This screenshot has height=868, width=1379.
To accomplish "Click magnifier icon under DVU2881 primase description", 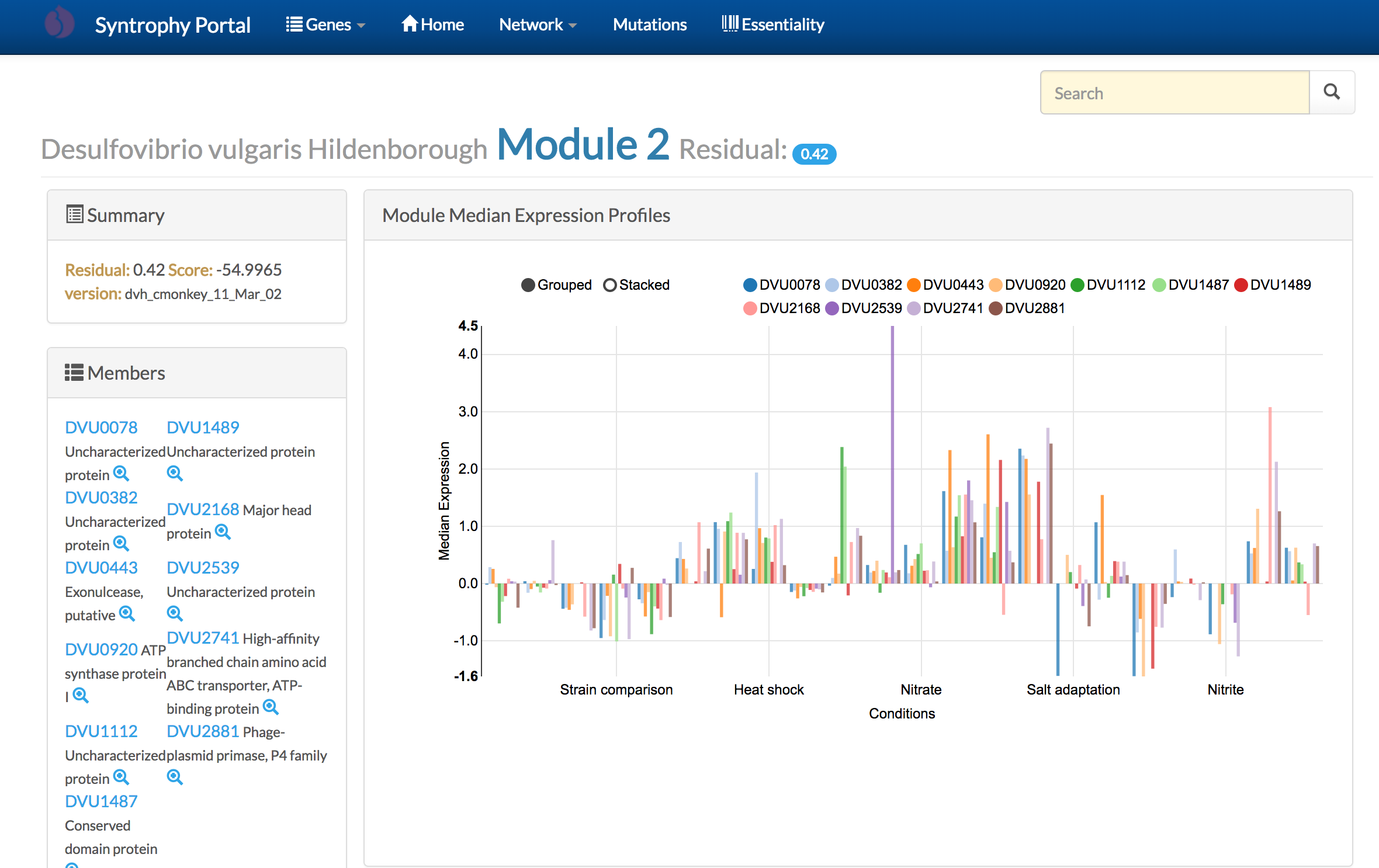I will (x=175, y=777).
